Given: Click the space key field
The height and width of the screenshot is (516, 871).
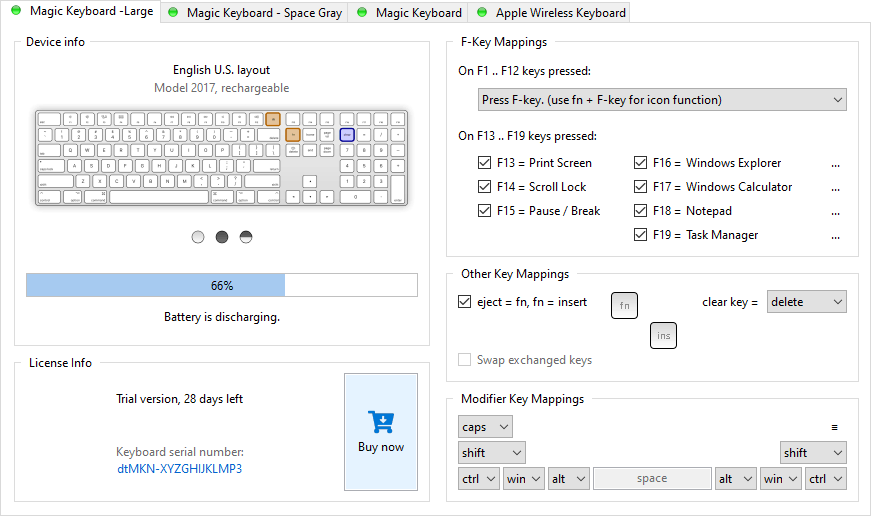Looking at the screenshot, I should pyautogui.click(x=652, y=478).
